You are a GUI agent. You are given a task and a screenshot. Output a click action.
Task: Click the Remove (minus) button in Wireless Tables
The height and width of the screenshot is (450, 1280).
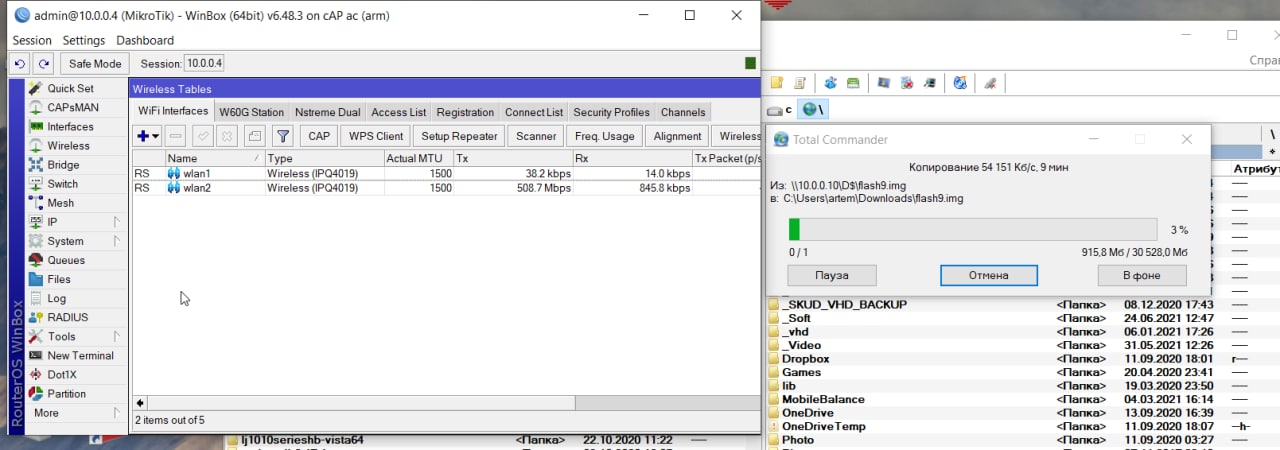point(175,136)
